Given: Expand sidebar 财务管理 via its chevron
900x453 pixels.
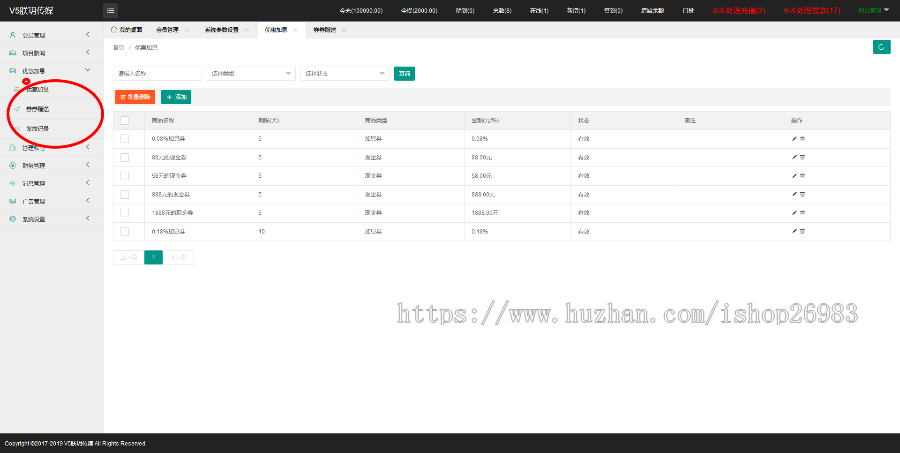Looking at the screenshot, I should pyautogui.click(x=88, y=165).
